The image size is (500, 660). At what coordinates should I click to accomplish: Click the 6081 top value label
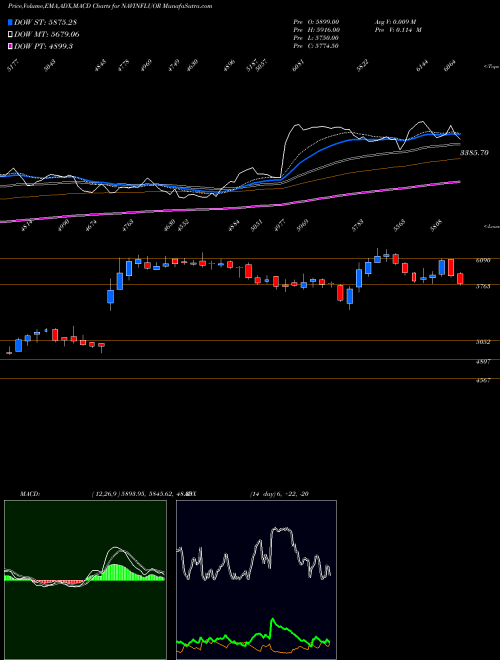(x=298, y=67)
